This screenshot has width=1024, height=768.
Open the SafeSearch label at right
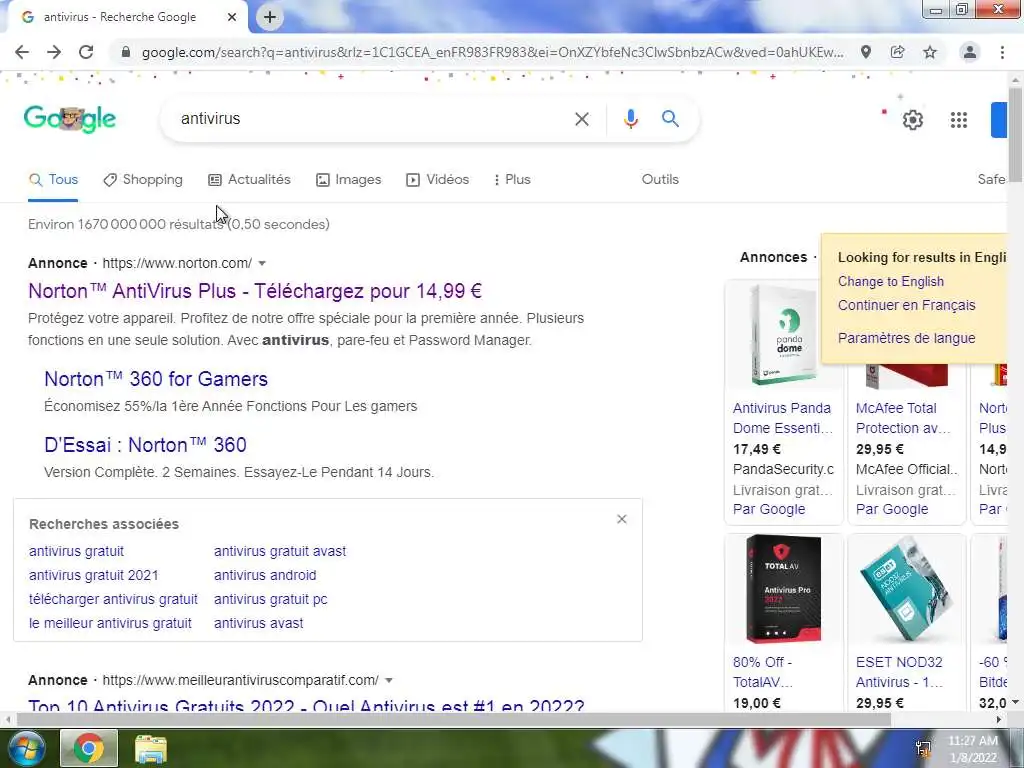click(x=991, y=180)
